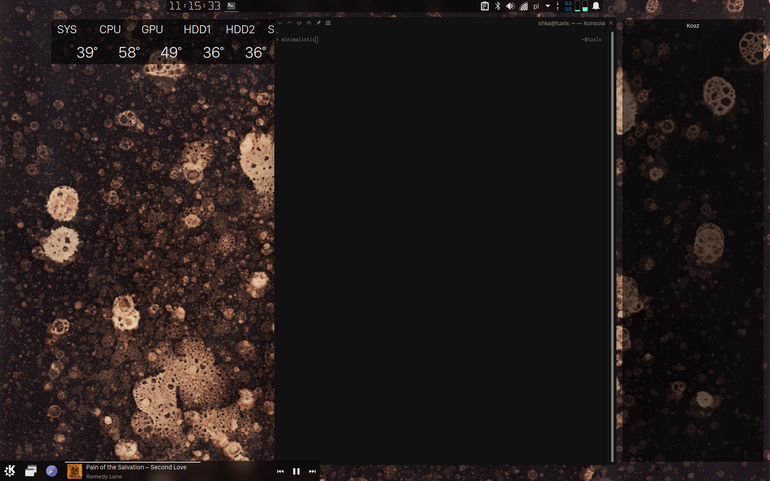This screenshot has height=481, width=770.
Task: Open the Konsole hamburger menu
Action: click(328, 23)
